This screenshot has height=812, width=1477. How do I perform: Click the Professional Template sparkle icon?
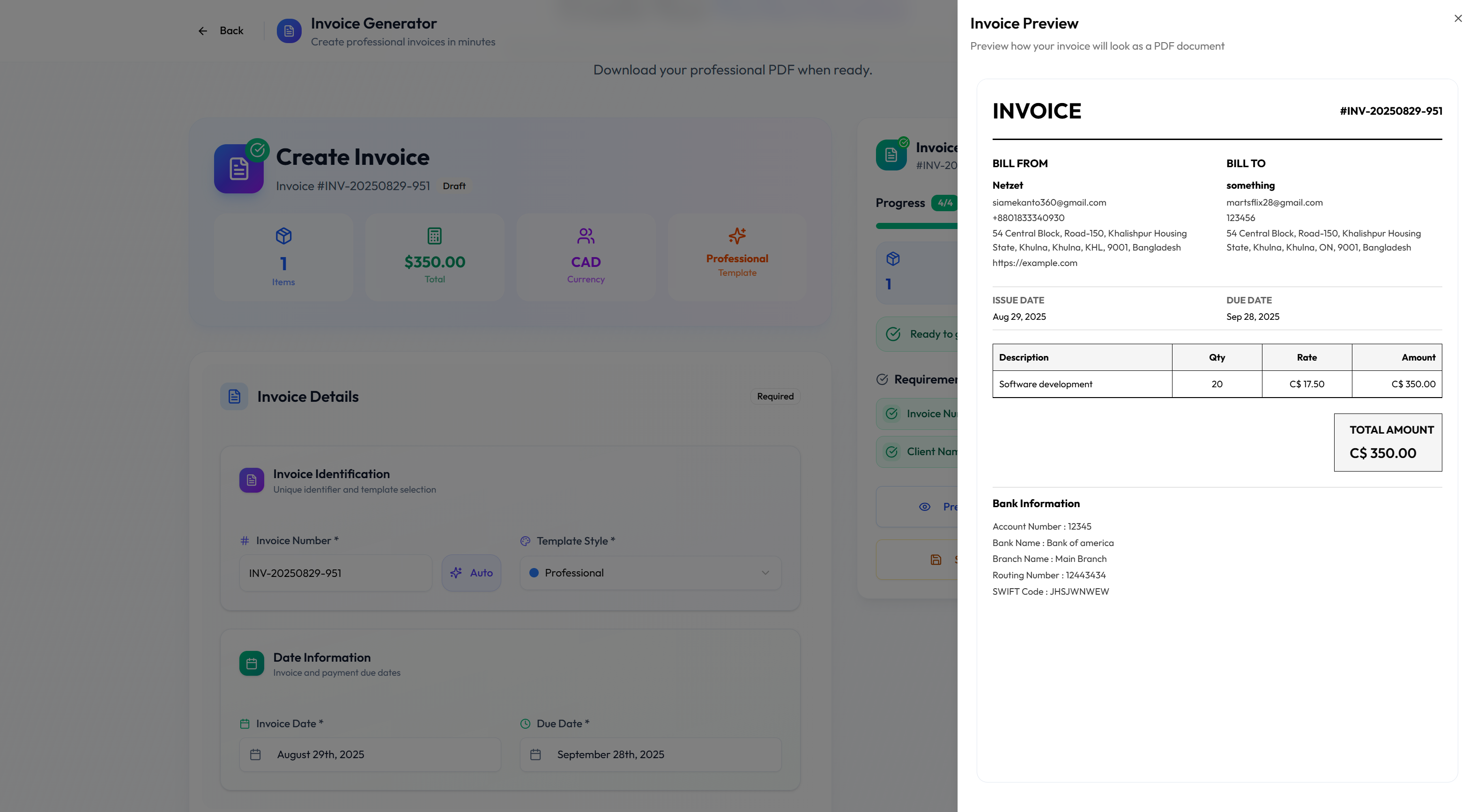pyautogui.click(x=737, y=236)
